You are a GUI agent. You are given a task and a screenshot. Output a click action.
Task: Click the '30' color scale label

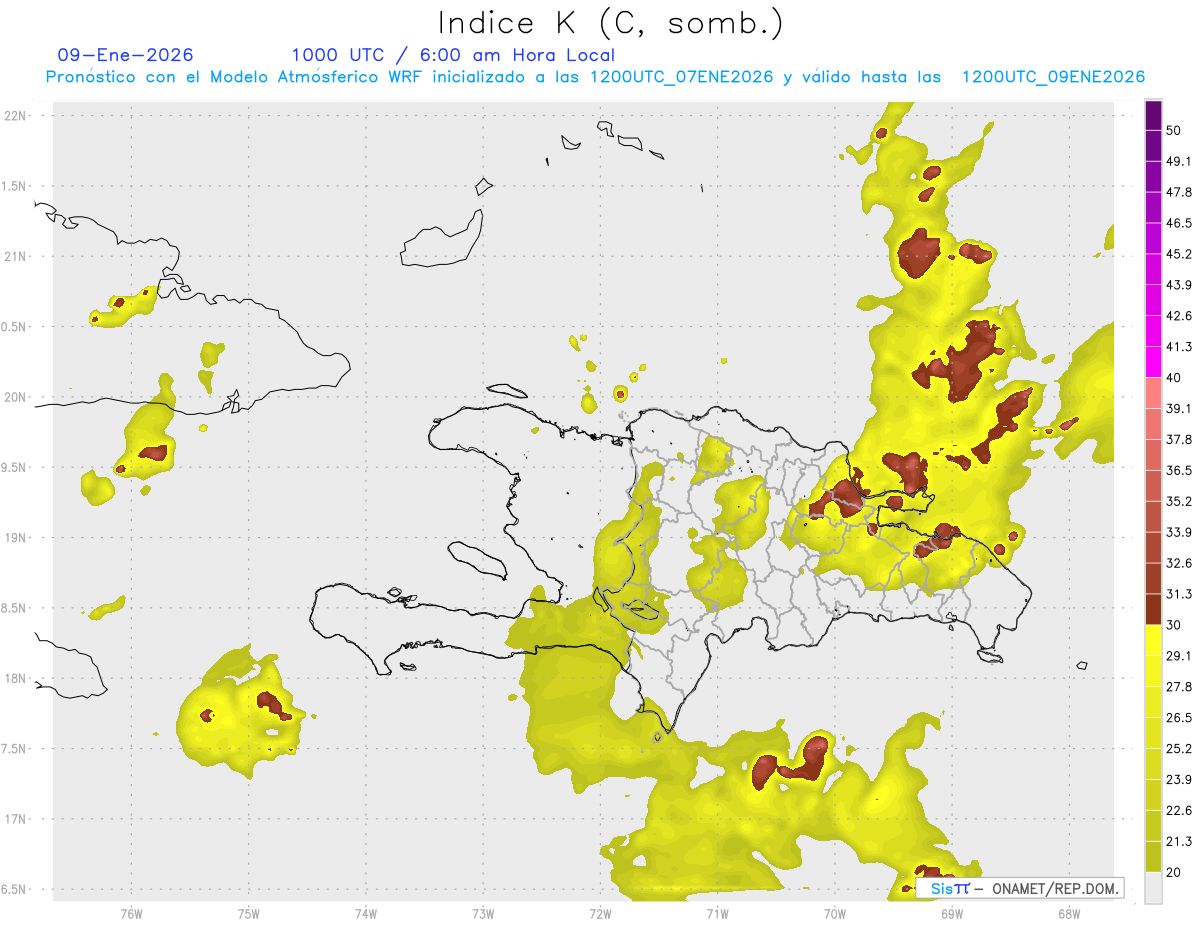pyautogui.click(x=1176, y=625)
